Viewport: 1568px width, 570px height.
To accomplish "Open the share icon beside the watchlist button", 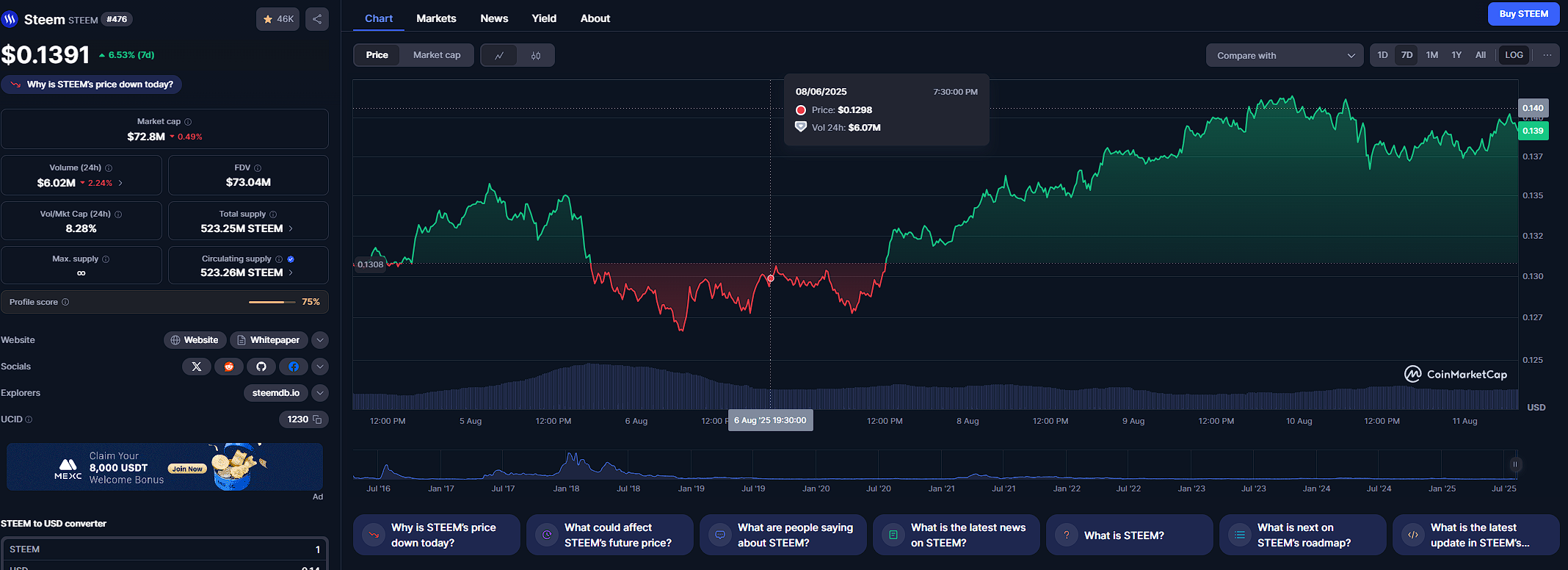I will (317, 19).
